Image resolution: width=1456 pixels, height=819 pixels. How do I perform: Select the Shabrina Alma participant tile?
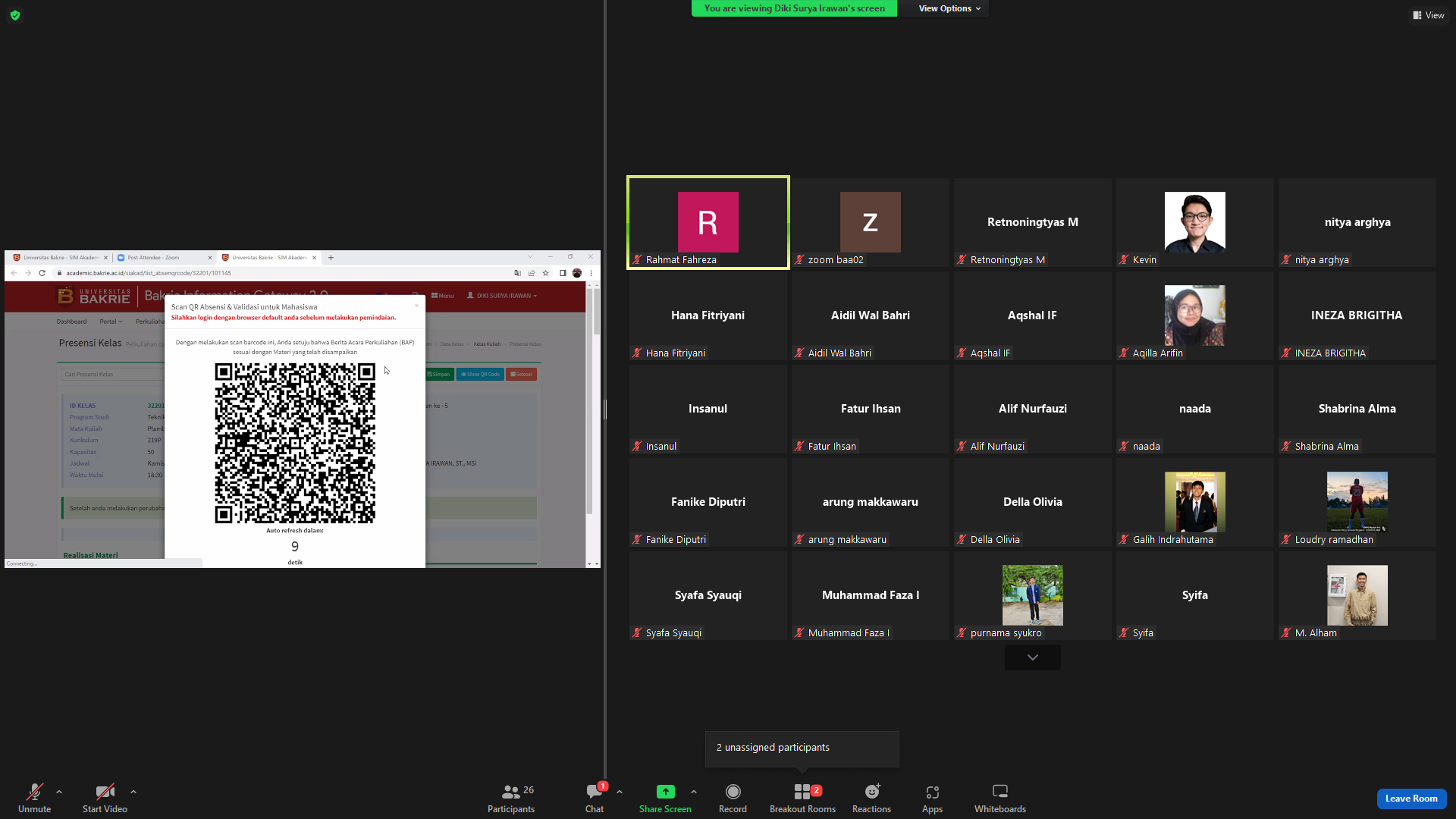pyautogui.click(x=1357, y=409)
